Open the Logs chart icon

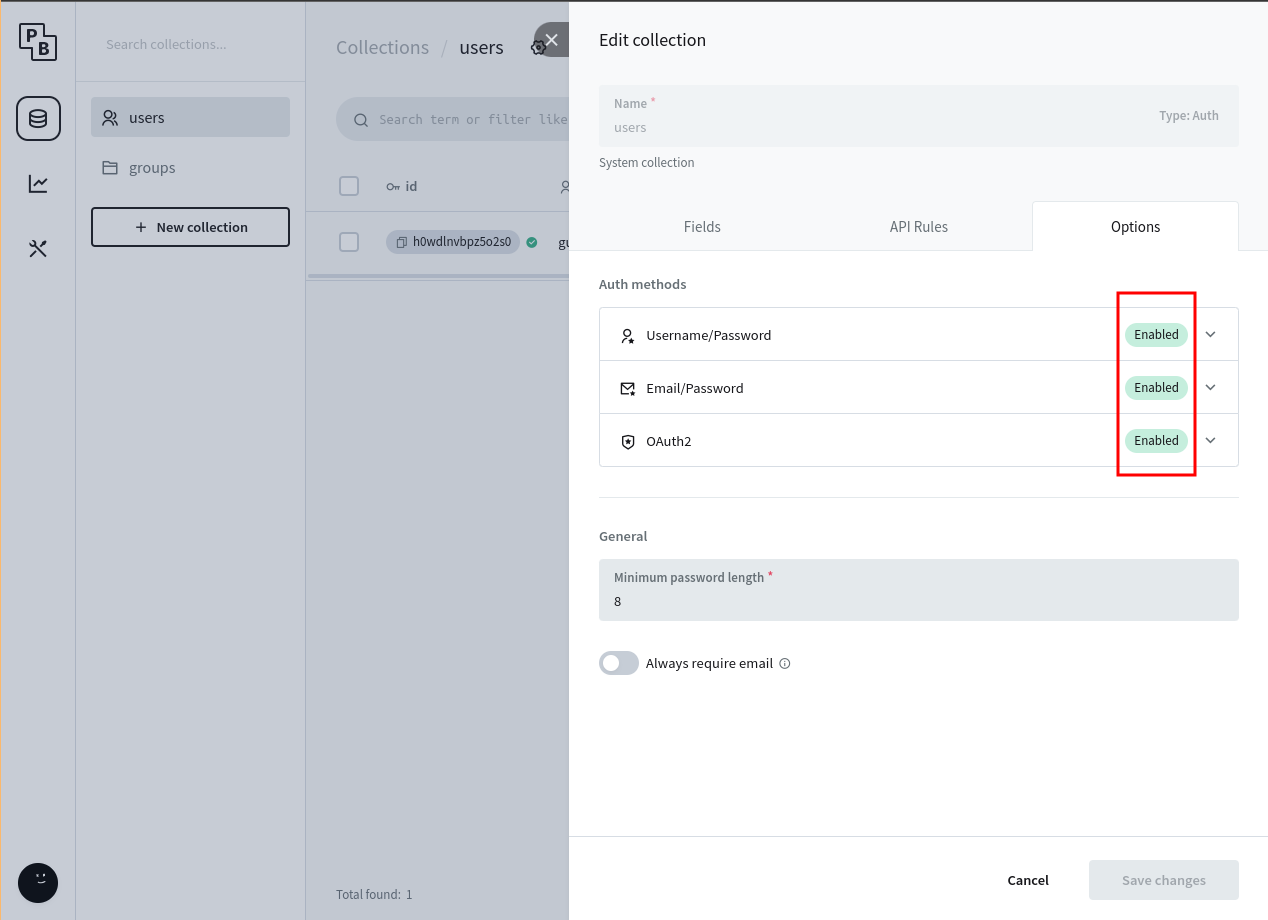pyautogui.click(x=38, y=183)
